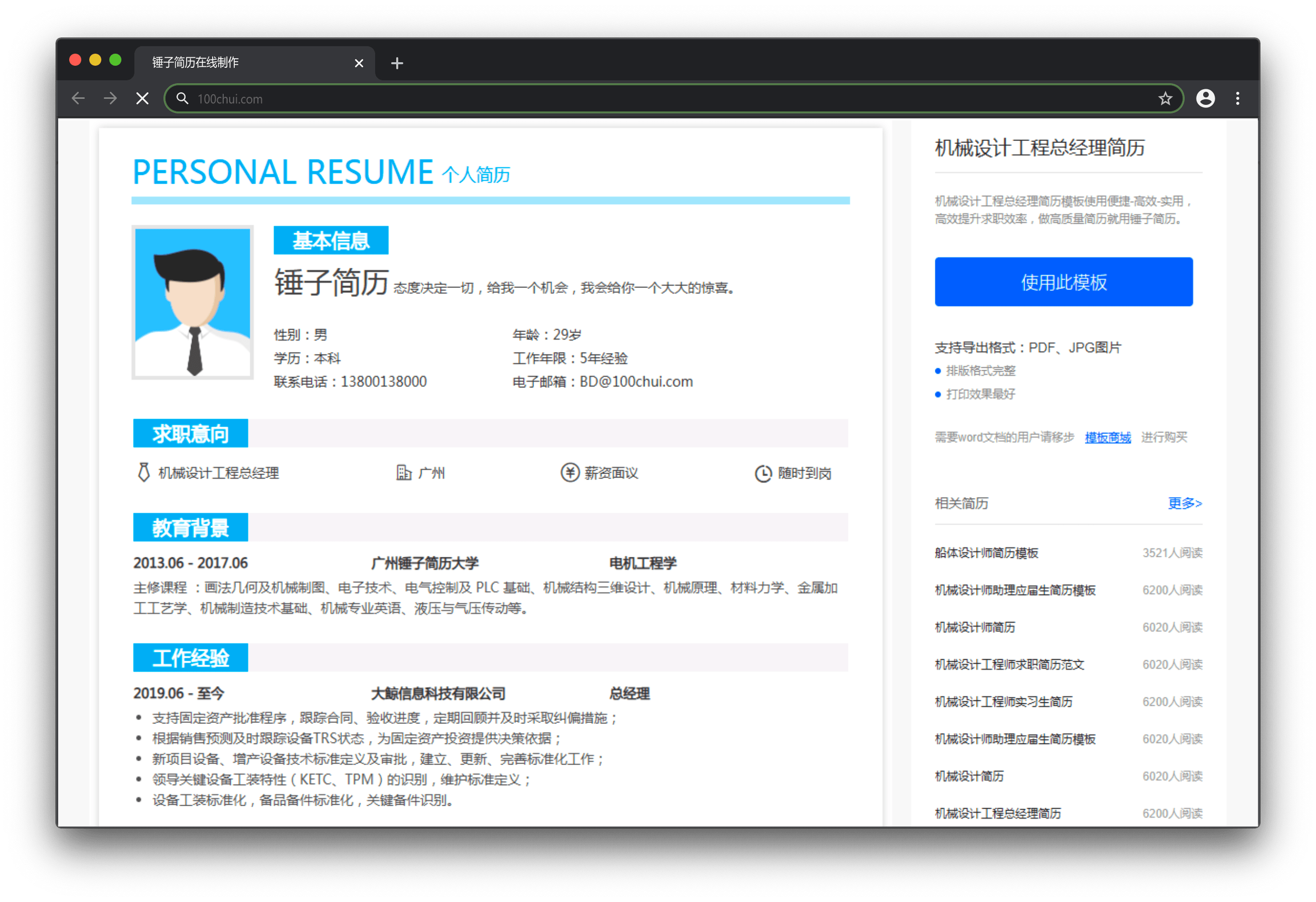Viewport: 1316px width, 902px height.
Task: Click the browser forward arrow
Action: click(110, 99)
